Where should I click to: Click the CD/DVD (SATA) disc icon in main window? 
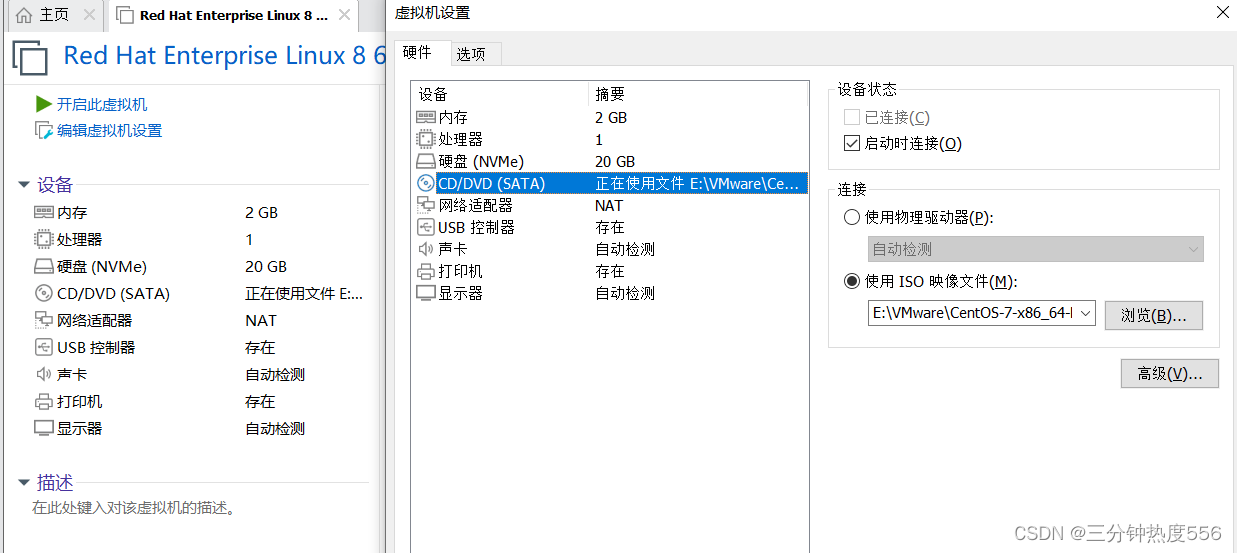43,294
